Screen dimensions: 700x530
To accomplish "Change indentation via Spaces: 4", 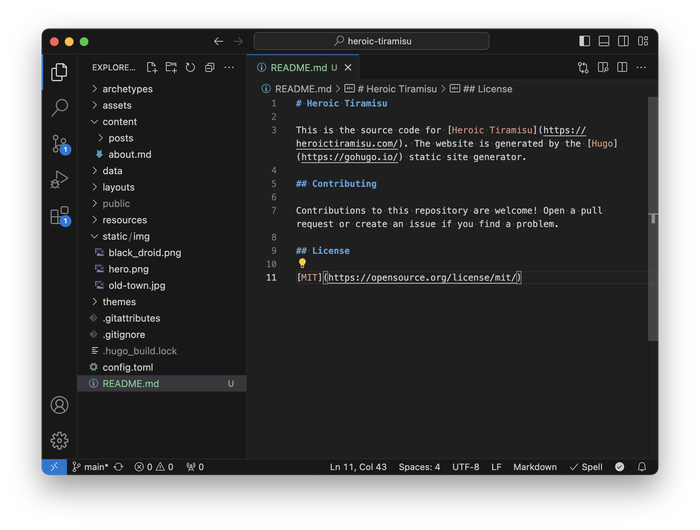I will click(x=419, y=467).
